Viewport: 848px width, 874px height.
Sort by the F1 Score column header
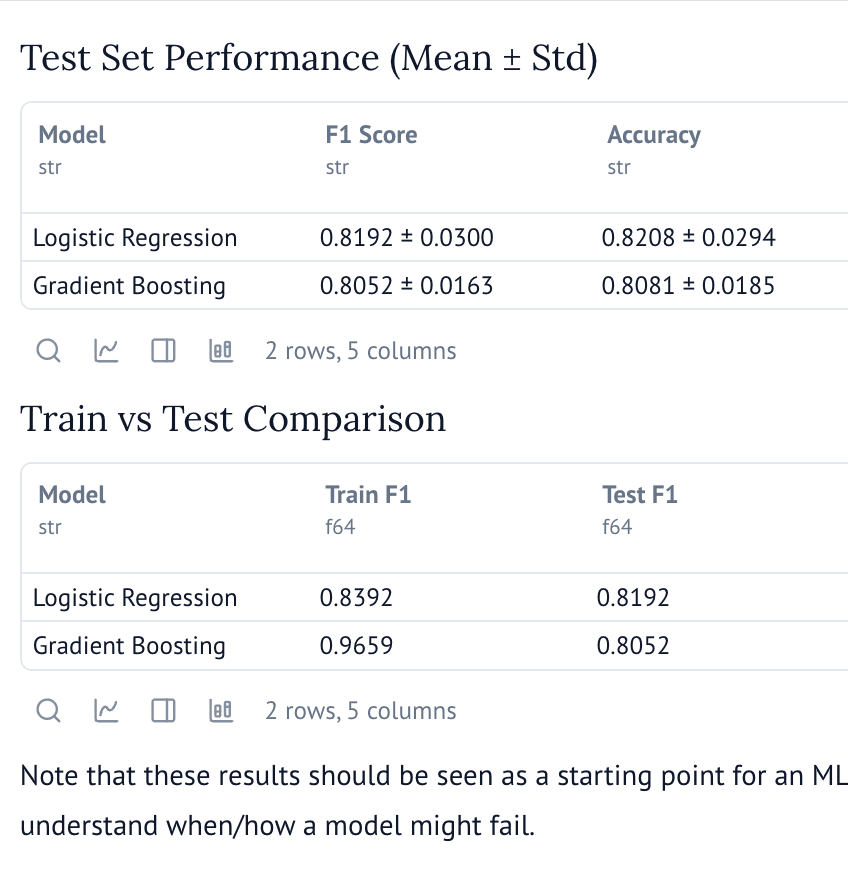[370, 134]
